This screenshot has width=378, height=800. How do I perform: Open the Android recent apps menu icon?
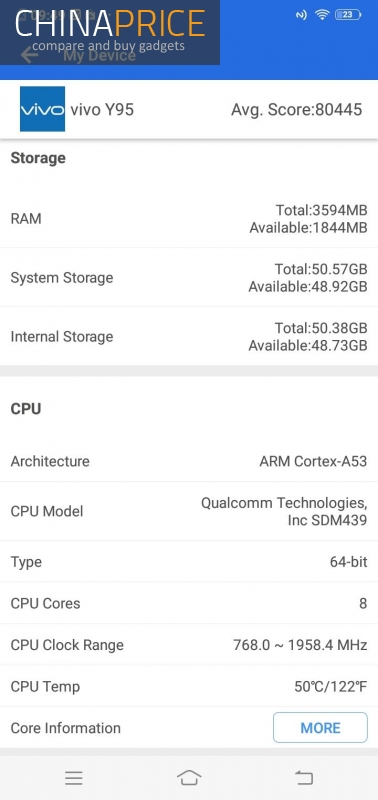click(74, 778)
